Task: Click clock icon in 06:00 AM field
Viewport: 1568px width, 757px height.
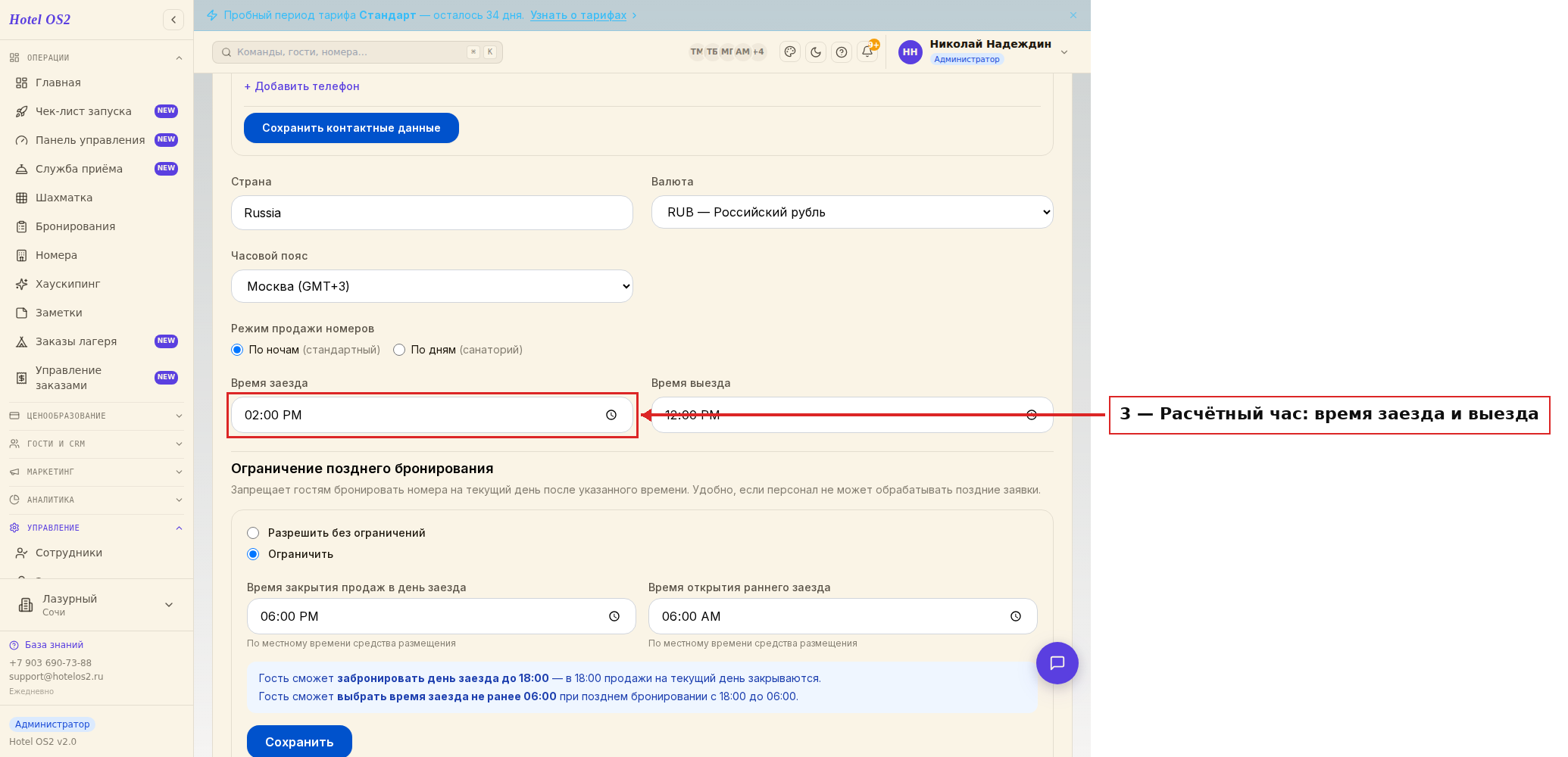Action: 1016,616
